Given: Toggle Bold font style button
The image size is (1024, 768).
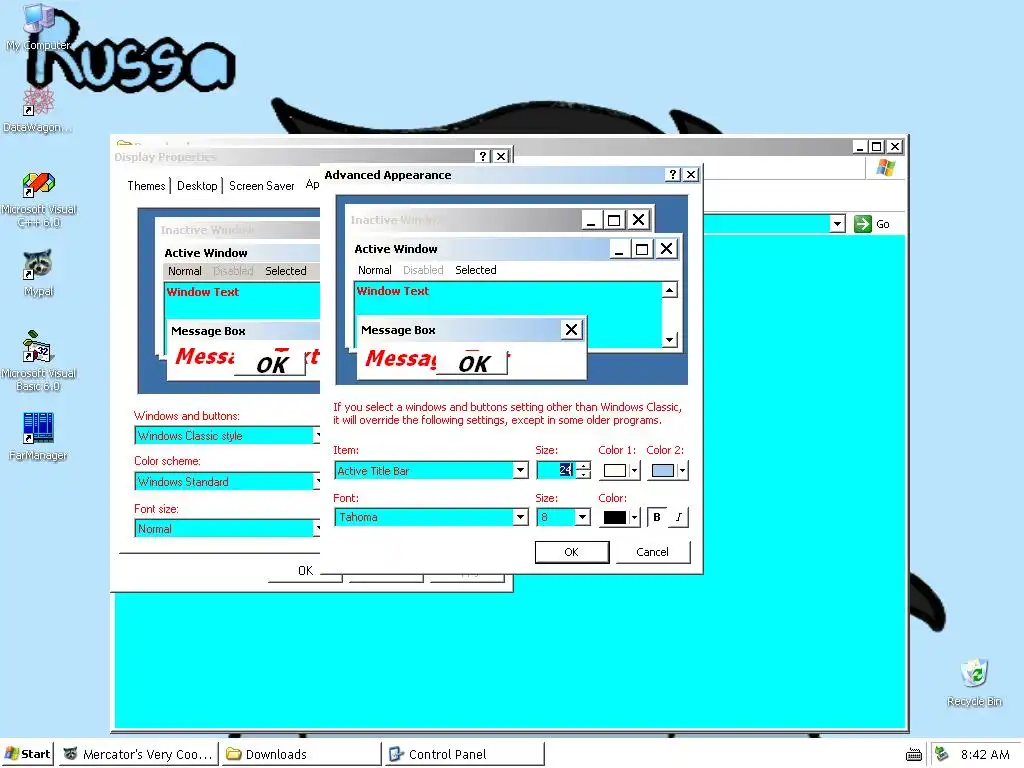Looking at the screenshot, I should point(656,517).
